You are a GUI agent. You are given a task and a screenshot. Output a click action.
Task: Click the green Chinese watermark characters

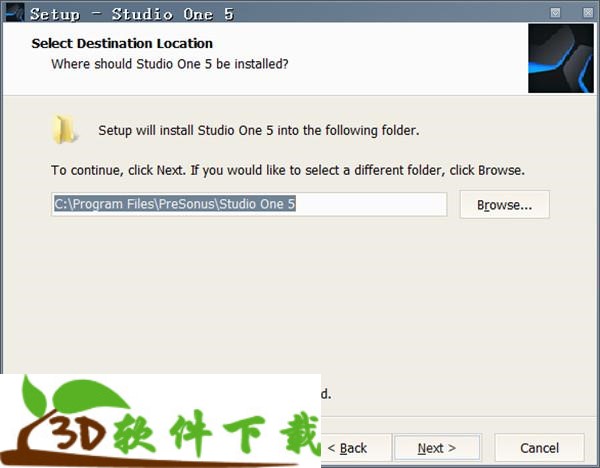[x=216, y=434]
